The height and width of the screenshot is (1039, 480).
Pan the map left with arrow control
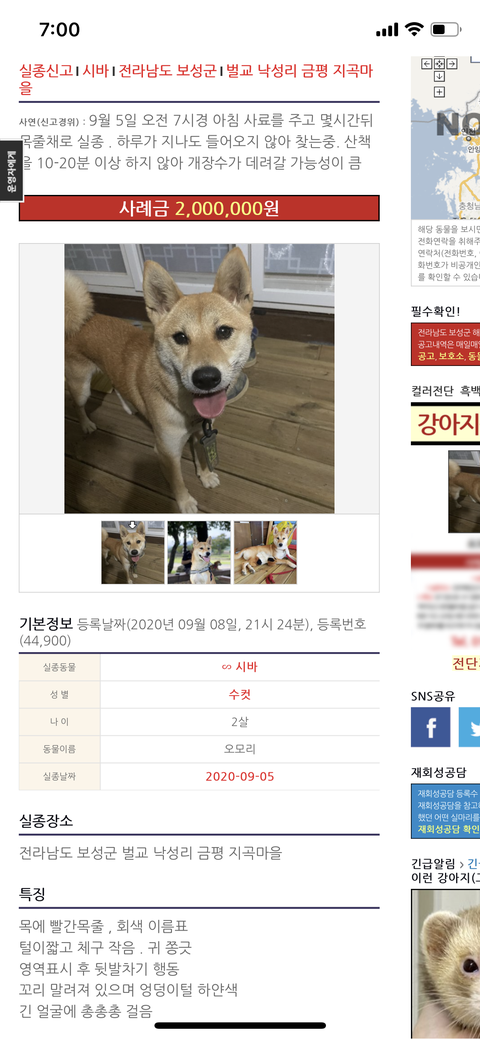point(427,64)
